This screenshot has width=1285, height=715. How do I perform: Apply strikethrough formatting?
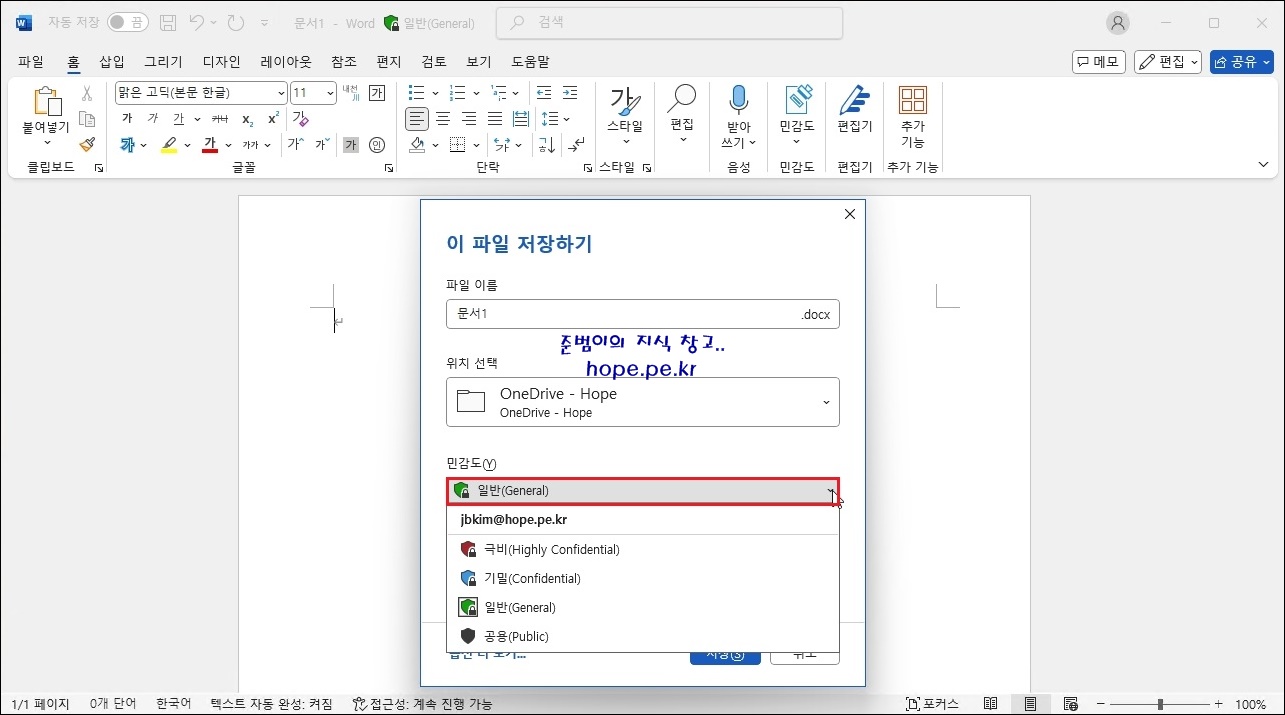220,119
